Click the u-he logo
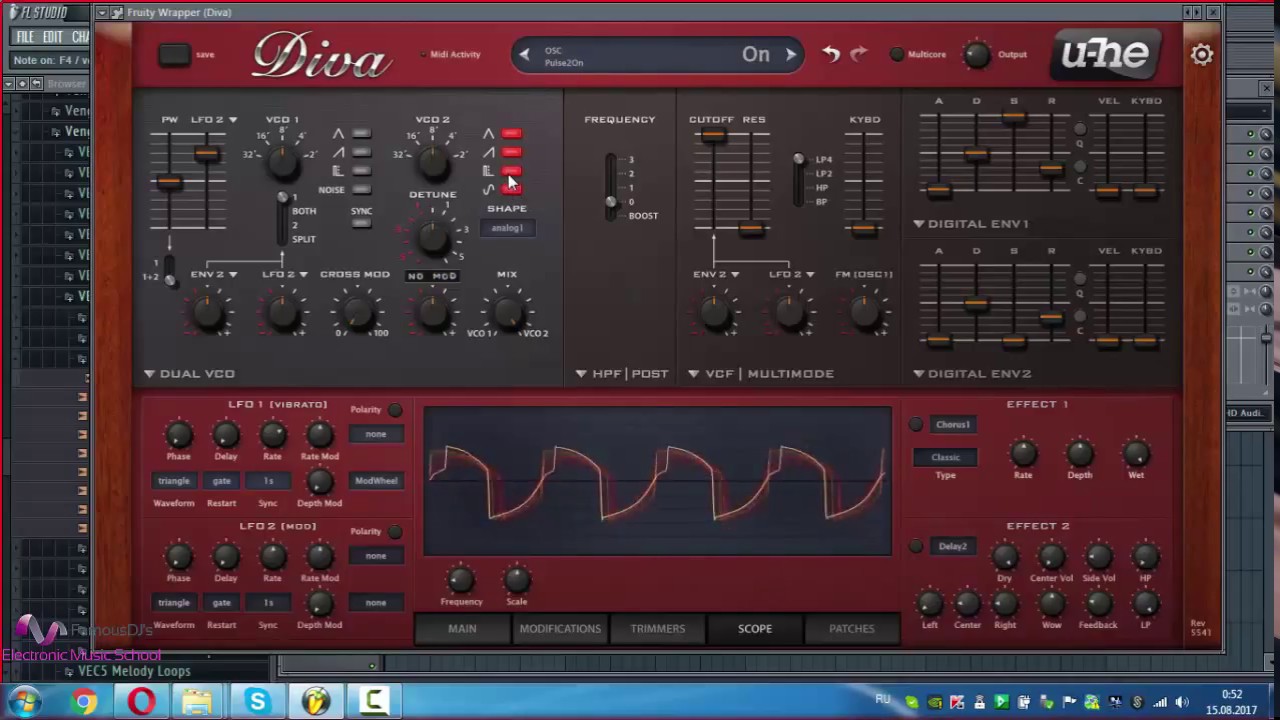Screen dimensions: 1280x720 [x=1105, y=54]
